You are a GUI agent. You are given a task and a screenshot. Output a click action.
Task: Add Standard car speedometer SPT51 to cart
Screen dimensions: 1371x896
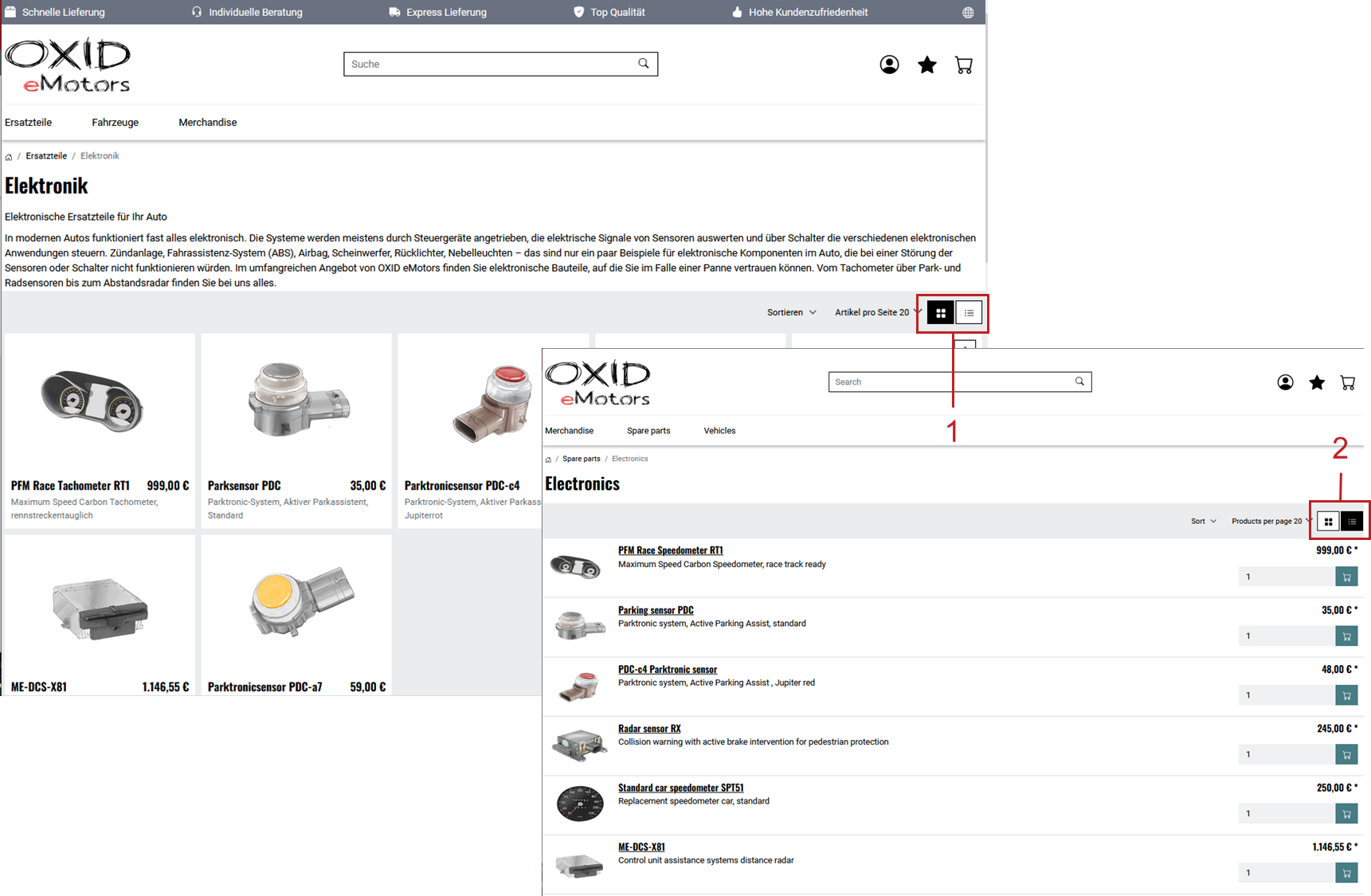(x=1346, y=813)
